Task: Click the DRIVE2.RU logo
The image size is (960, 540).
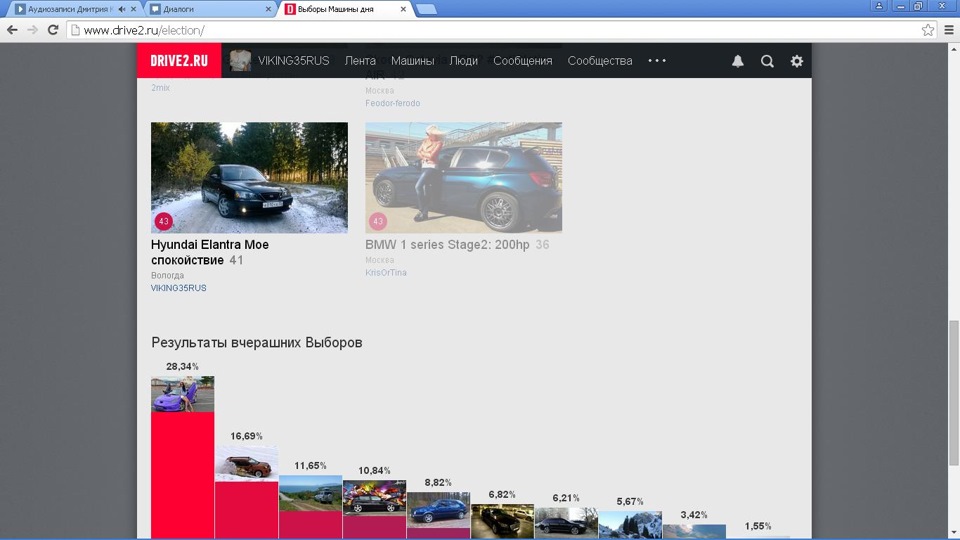Action: pyautogui.click(x=179, y=61)
